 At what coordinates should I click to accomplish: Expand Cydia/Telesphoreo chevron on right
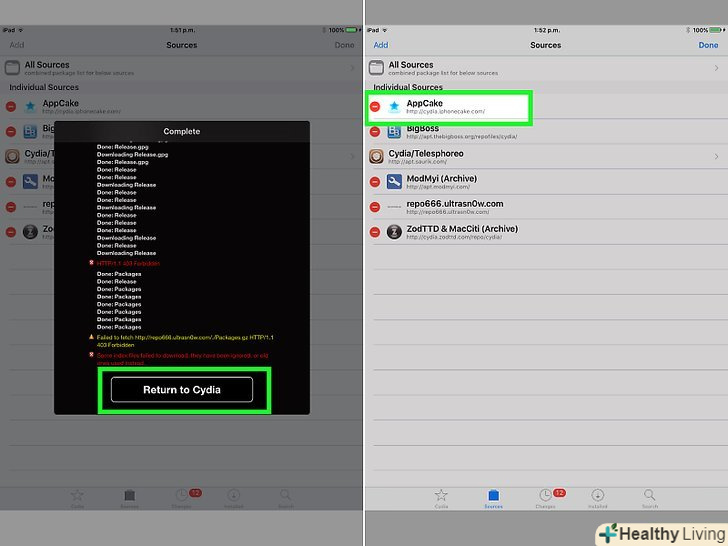click(716, 157)
